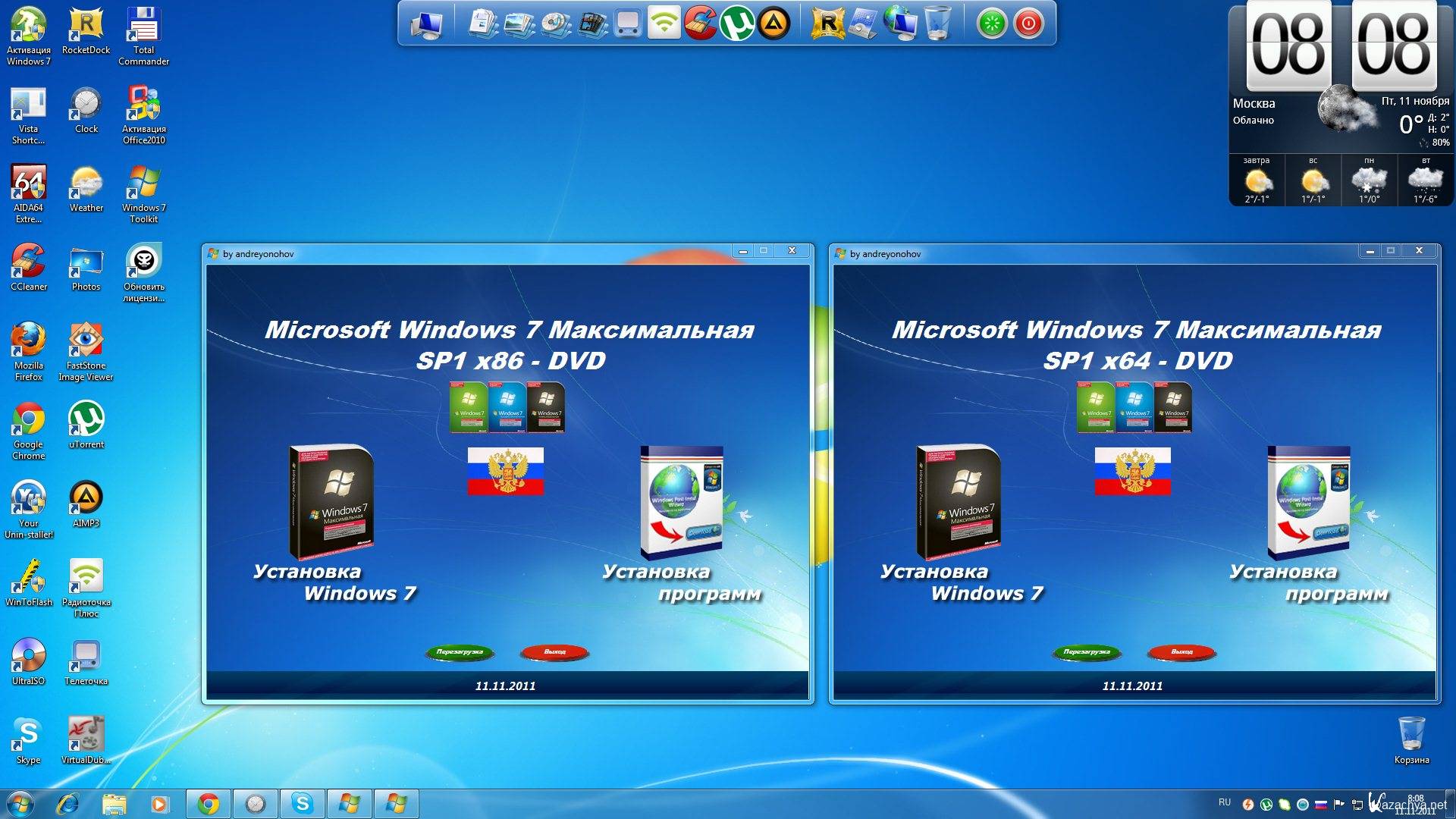Screen dimensions: 1456x819
Task: Open the Корзина recycle bin on the desktop
Action: (x=1411, y=741)
